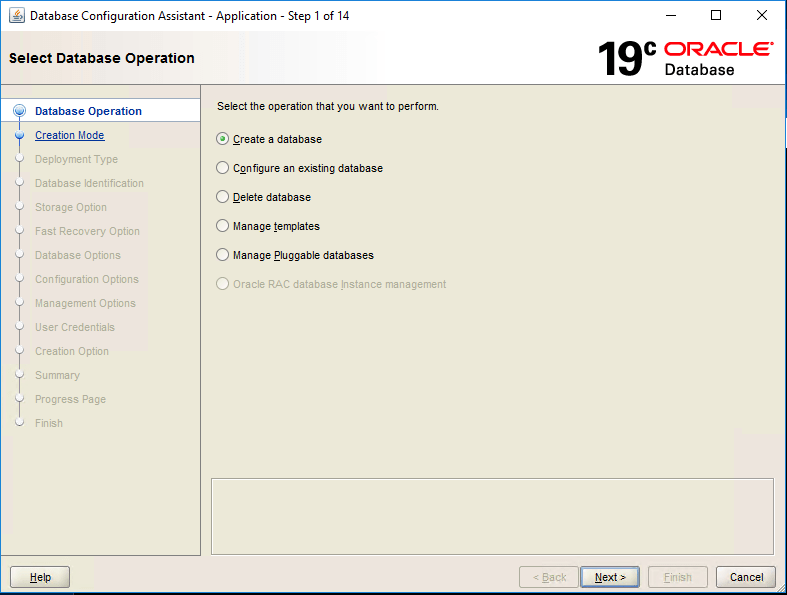
Task: Maximize the Database Configuration Assistant window
Action: 716,16
